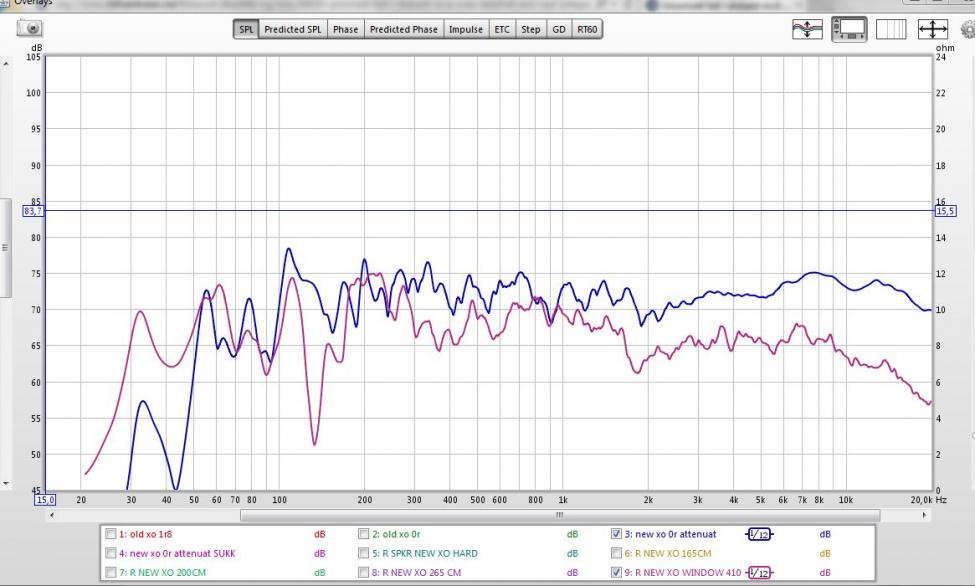Click the dB unit next to trace 9
Image resolution: width=975 pixels, height=586 pixels.
pyautogui.click(x=825, y=573)
